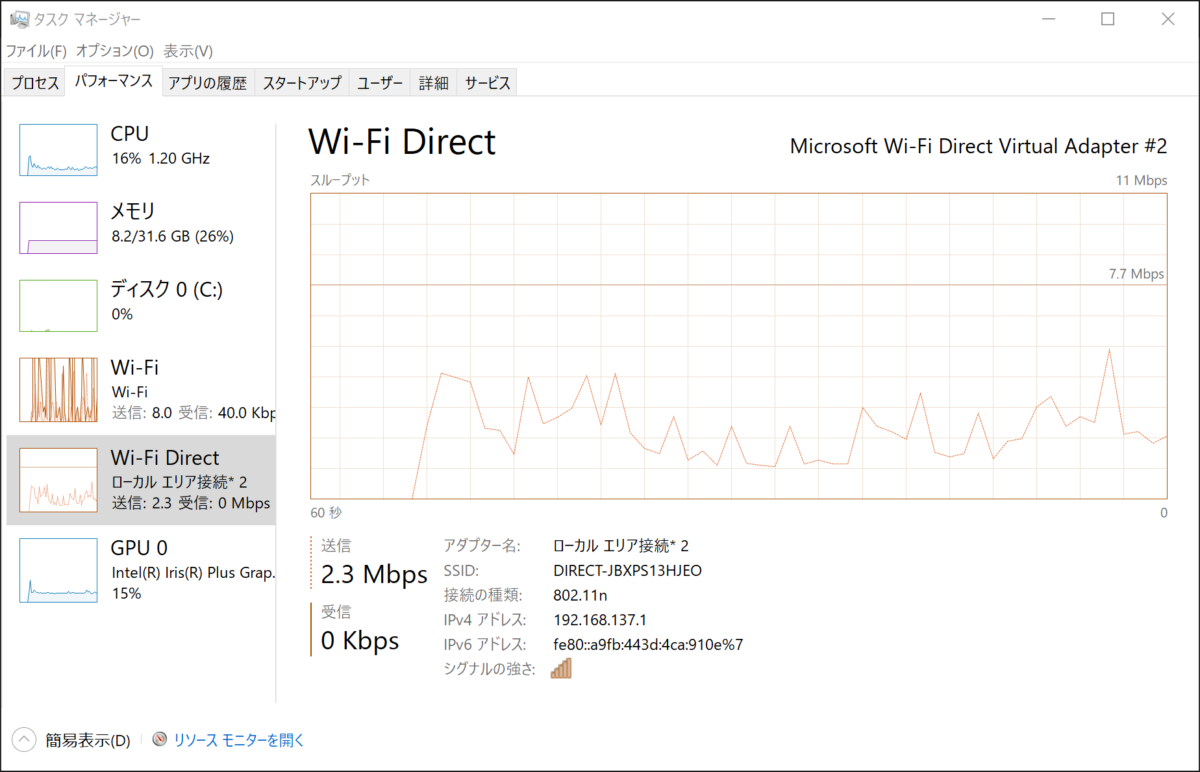Image resolution: width=1200 pixels, height=772 pixels.
Task: Select the Wi-Fi mini graph thumbnail
Action: coord(59,388)
